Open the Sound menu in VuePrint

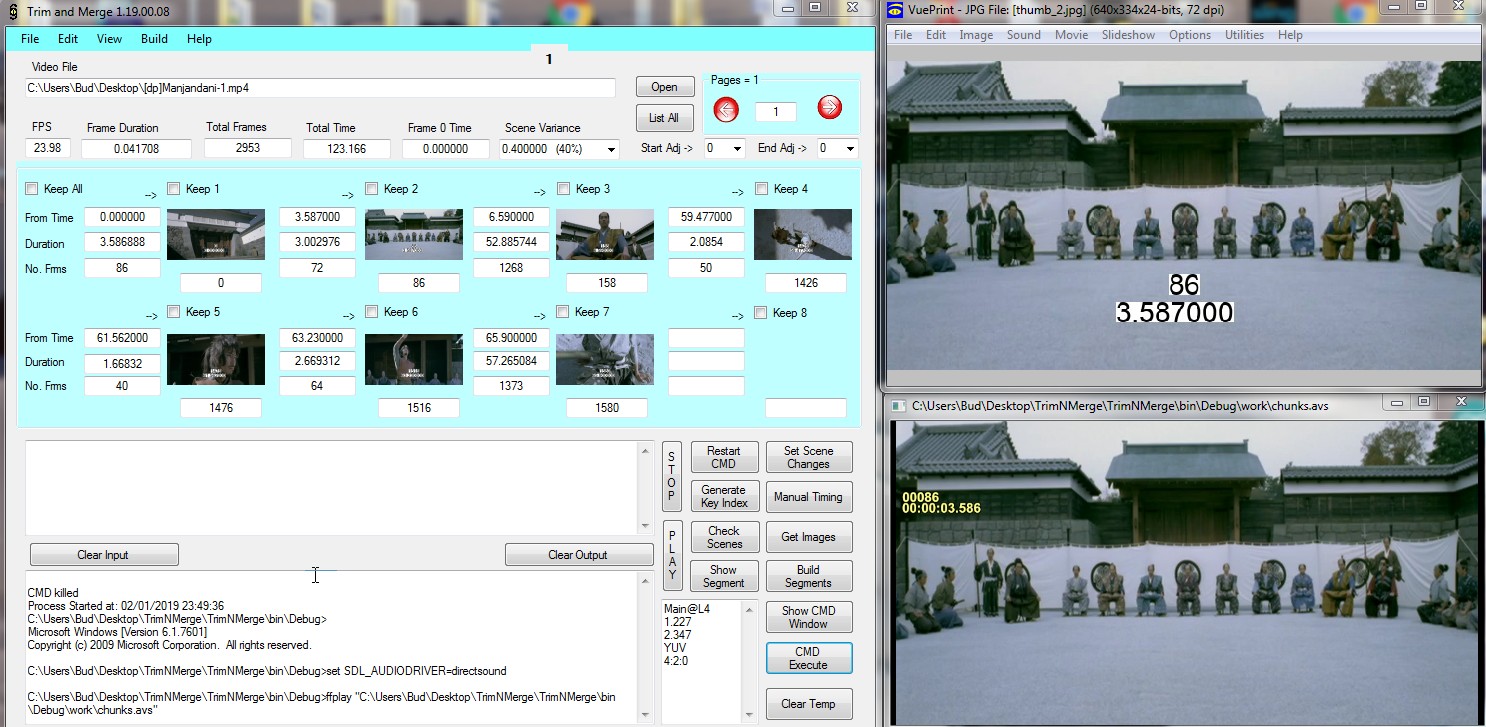[x=1024, y=35]
